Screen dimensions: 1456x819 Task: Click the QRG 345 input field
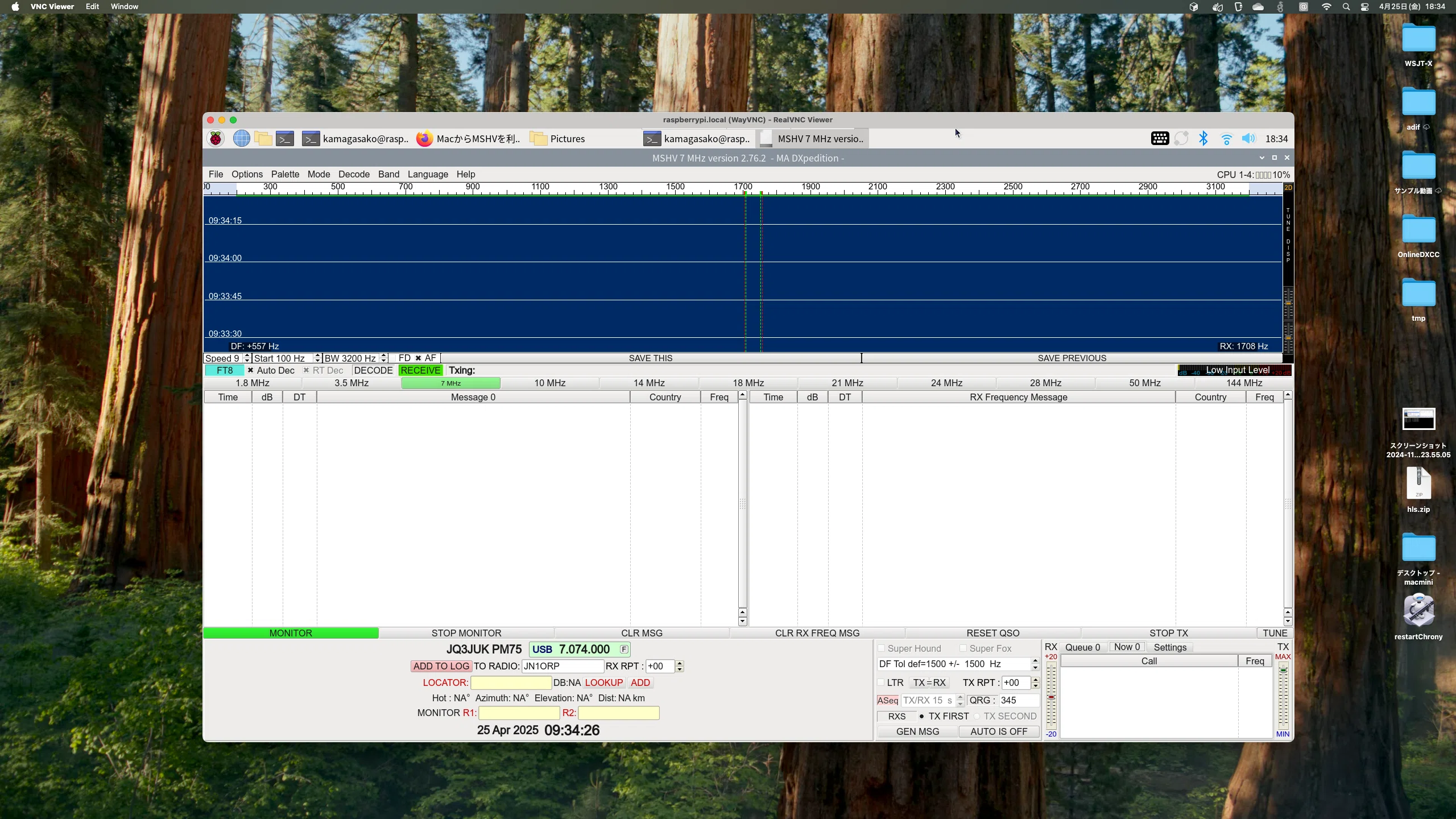(1019, 700)
